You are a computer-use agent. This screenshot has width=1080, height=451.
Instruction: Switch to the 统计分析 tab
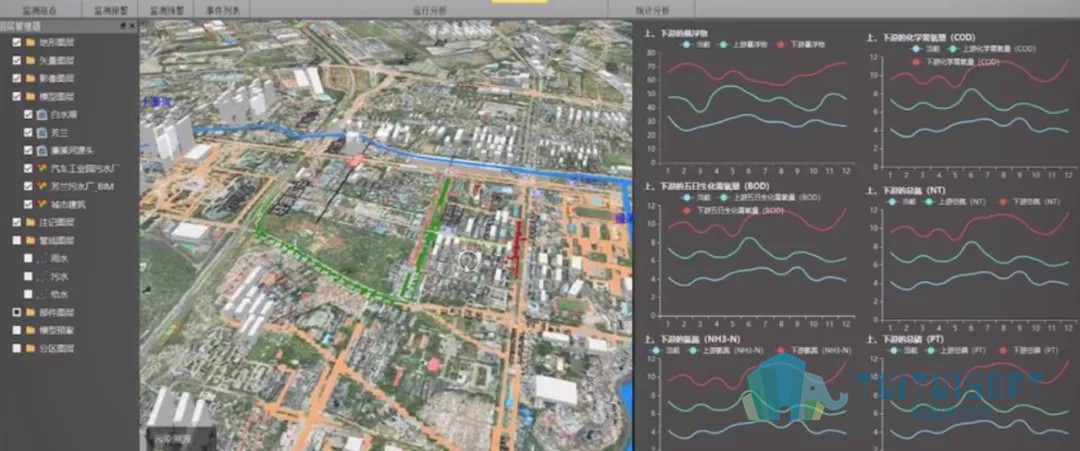pos(652,10)
